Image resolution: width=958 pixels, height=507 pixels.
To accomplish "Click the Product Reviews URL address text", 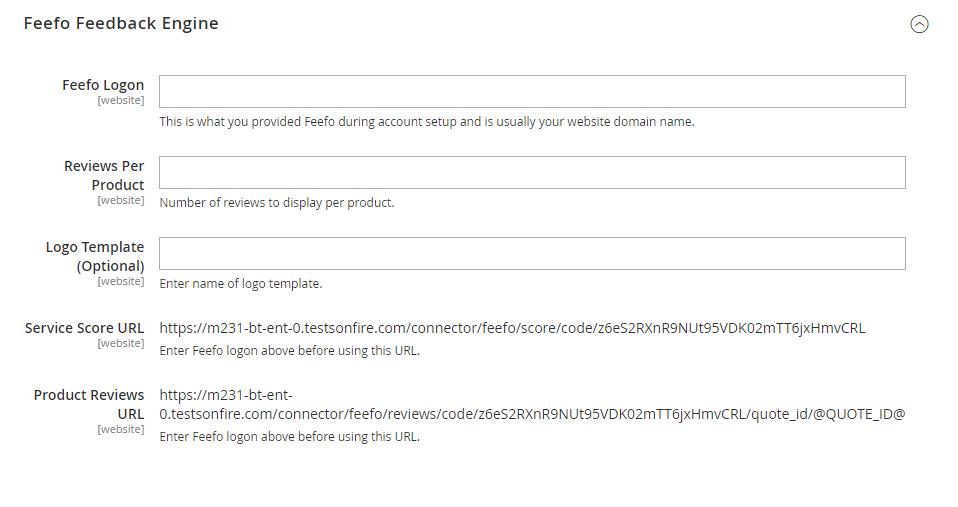I will pyautogui.click(x=532, y=404).
